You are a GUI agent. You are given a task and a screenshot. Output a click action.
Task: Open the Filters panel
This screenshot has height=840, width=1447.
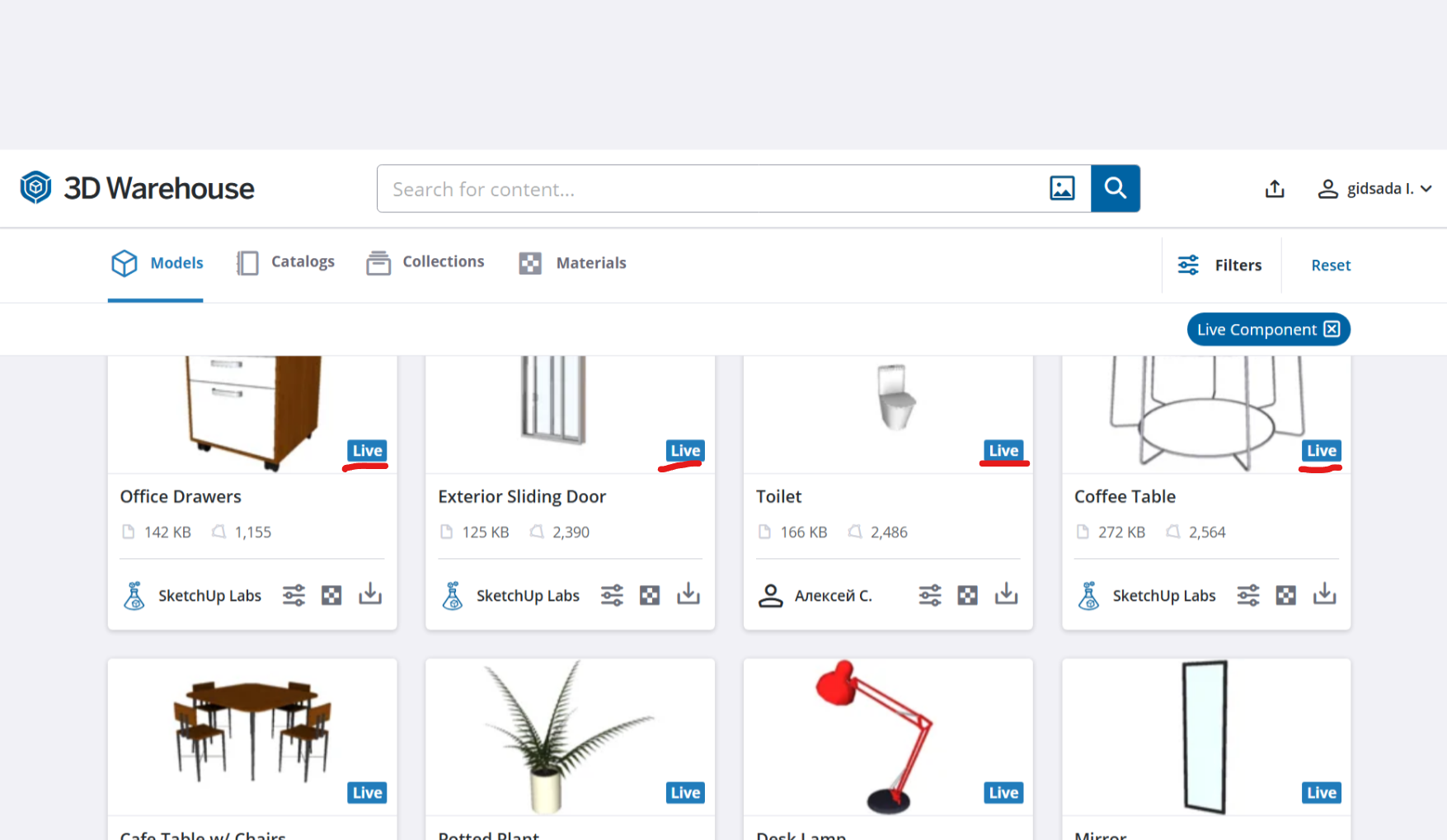(x=1220, y=265)
